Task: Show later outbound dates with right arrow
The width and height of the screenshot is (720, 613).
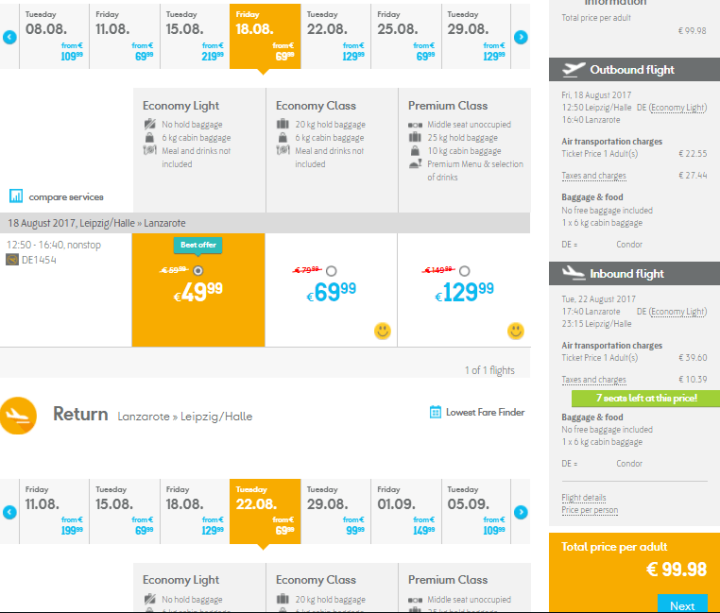Action: click(520, 37)
